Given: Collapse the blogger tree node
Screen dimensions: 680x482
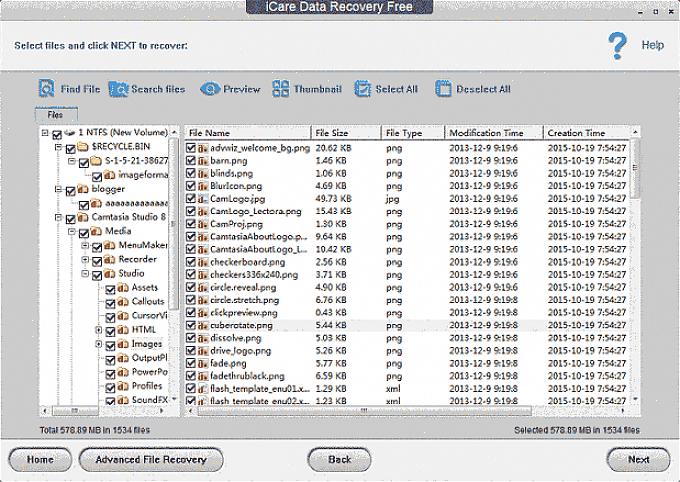Looking at the screenshot, I should [x=58, y=189].
